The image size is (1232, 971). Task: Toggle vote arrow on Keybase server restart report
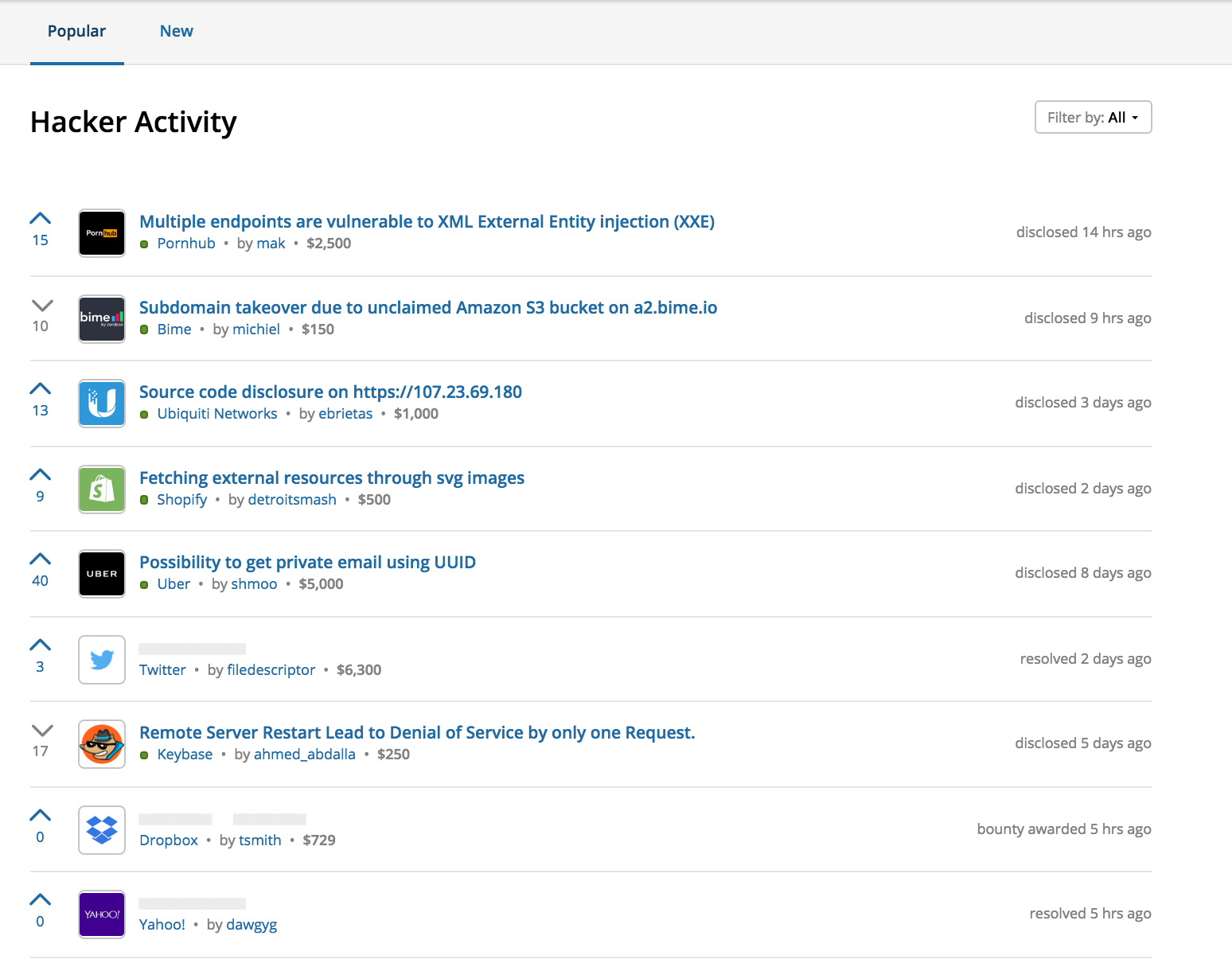click(41, 731)
